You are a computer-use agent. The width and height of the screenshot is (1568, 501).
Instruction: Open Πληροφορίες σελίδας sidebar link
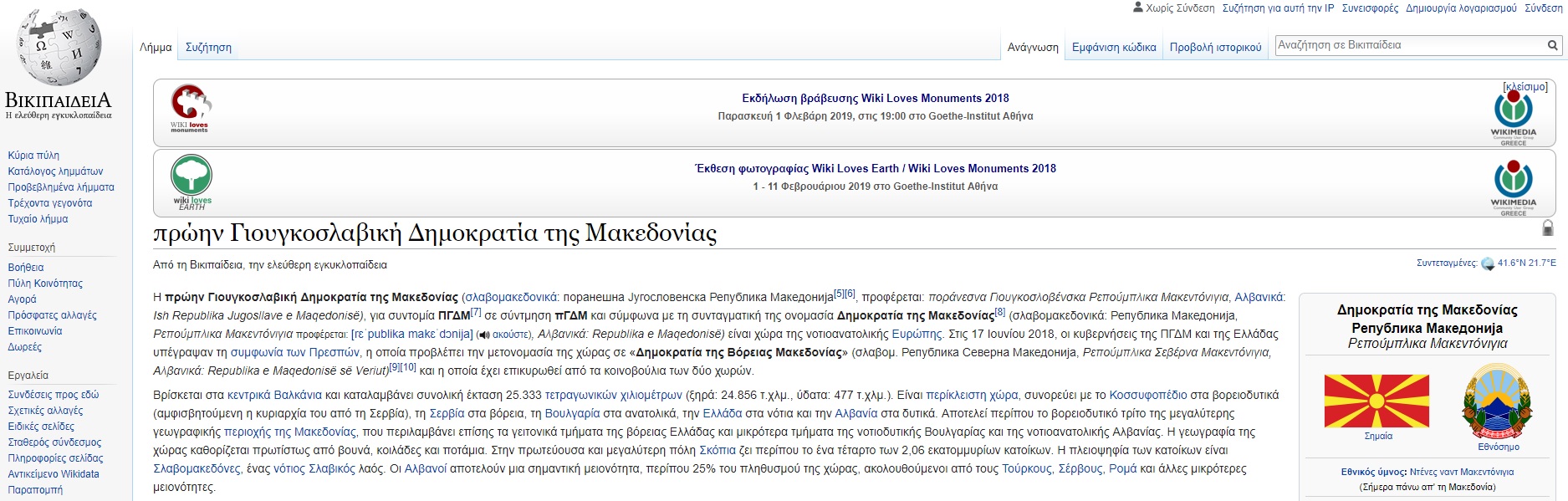point(55,458)
